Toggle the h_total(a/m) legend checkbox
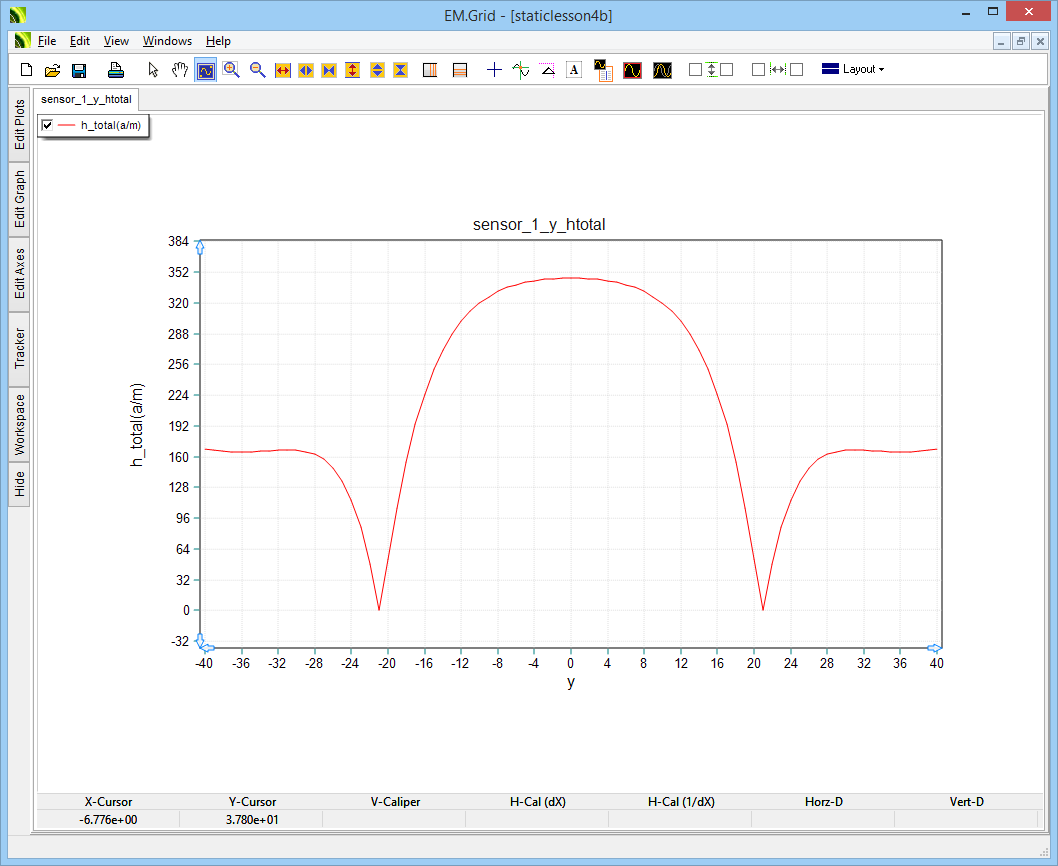The image size is (1058, 866). [x=47, y=125]
